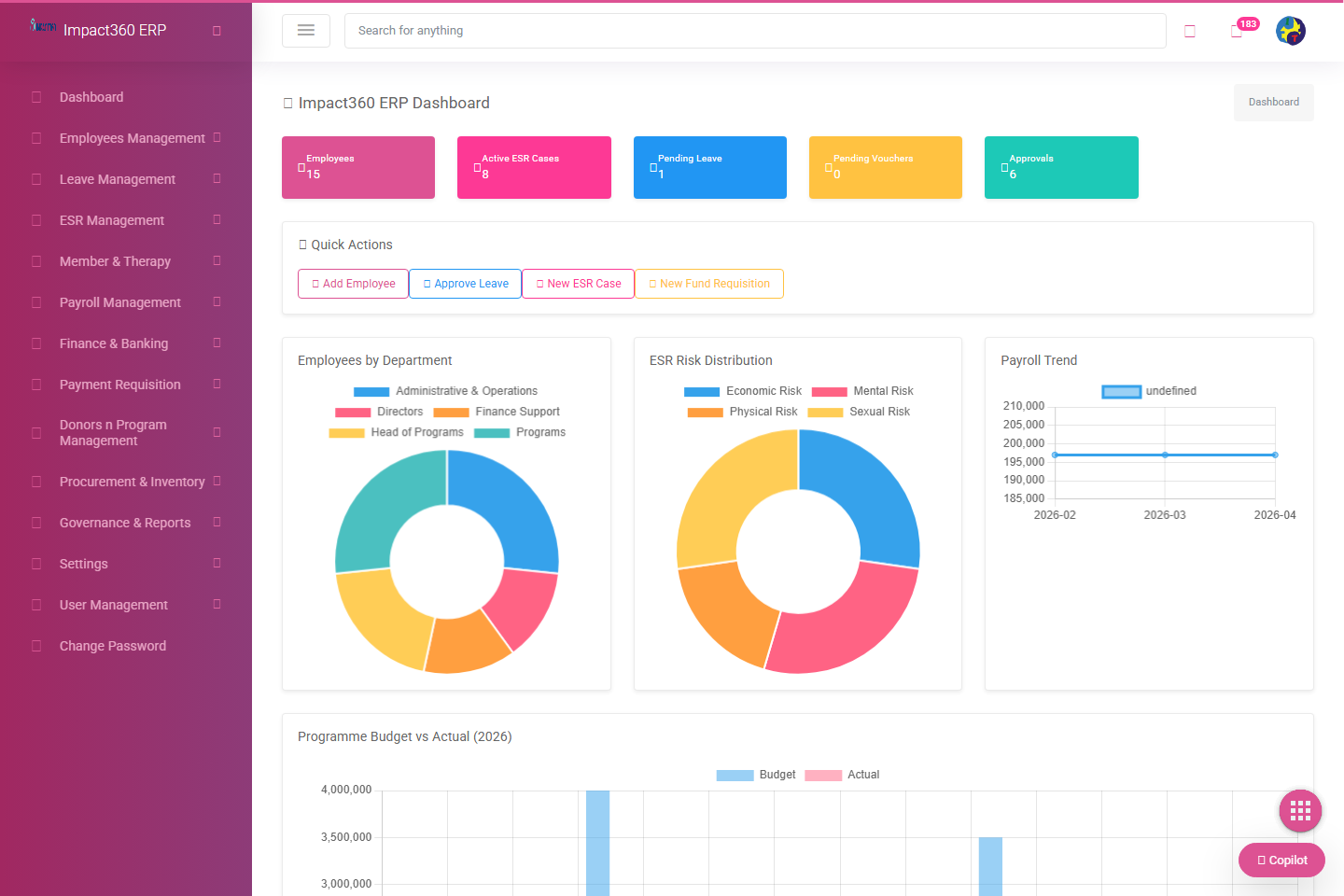Expand Employees Management submenu arrow

point(217,137)
